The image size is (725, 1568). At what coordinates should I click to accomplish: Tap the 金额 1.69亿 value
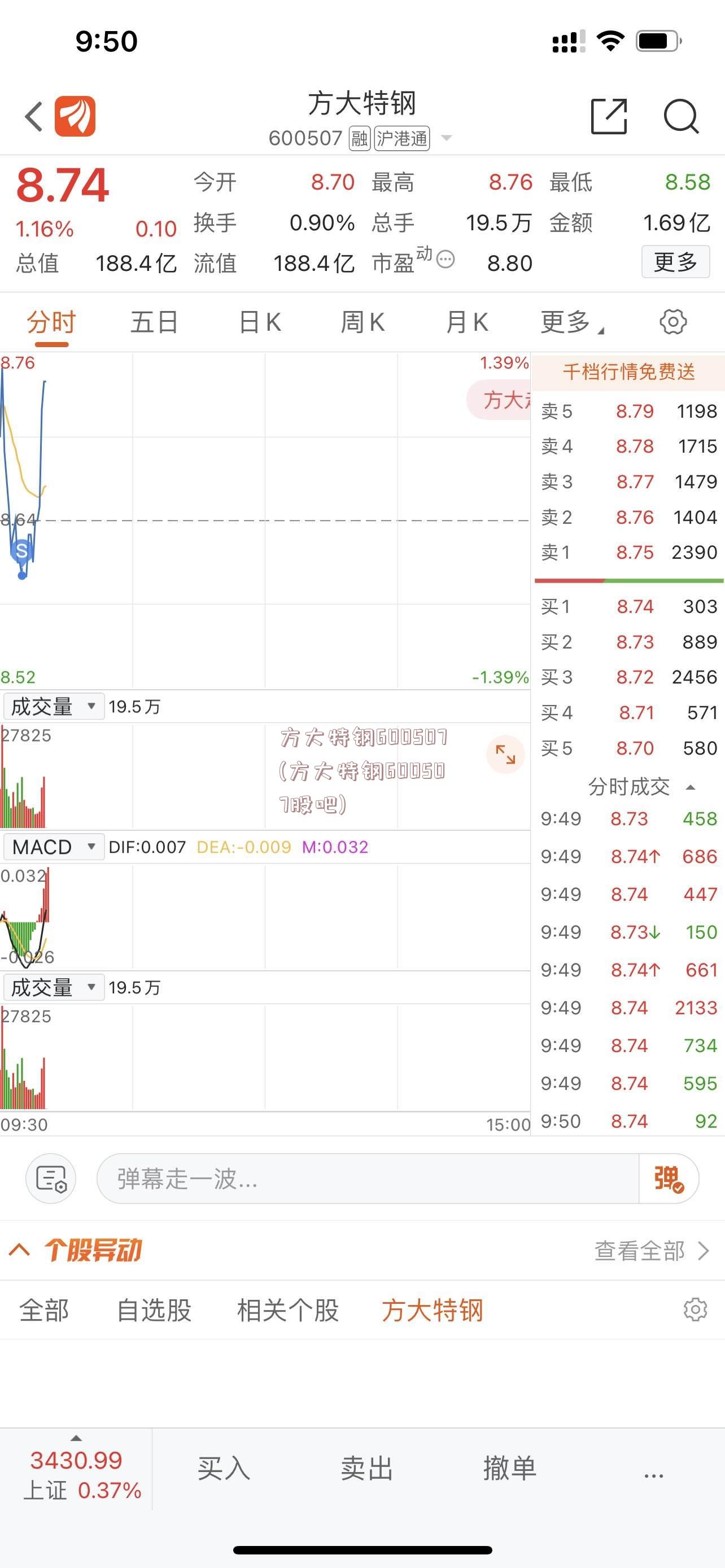click(677, 223)
